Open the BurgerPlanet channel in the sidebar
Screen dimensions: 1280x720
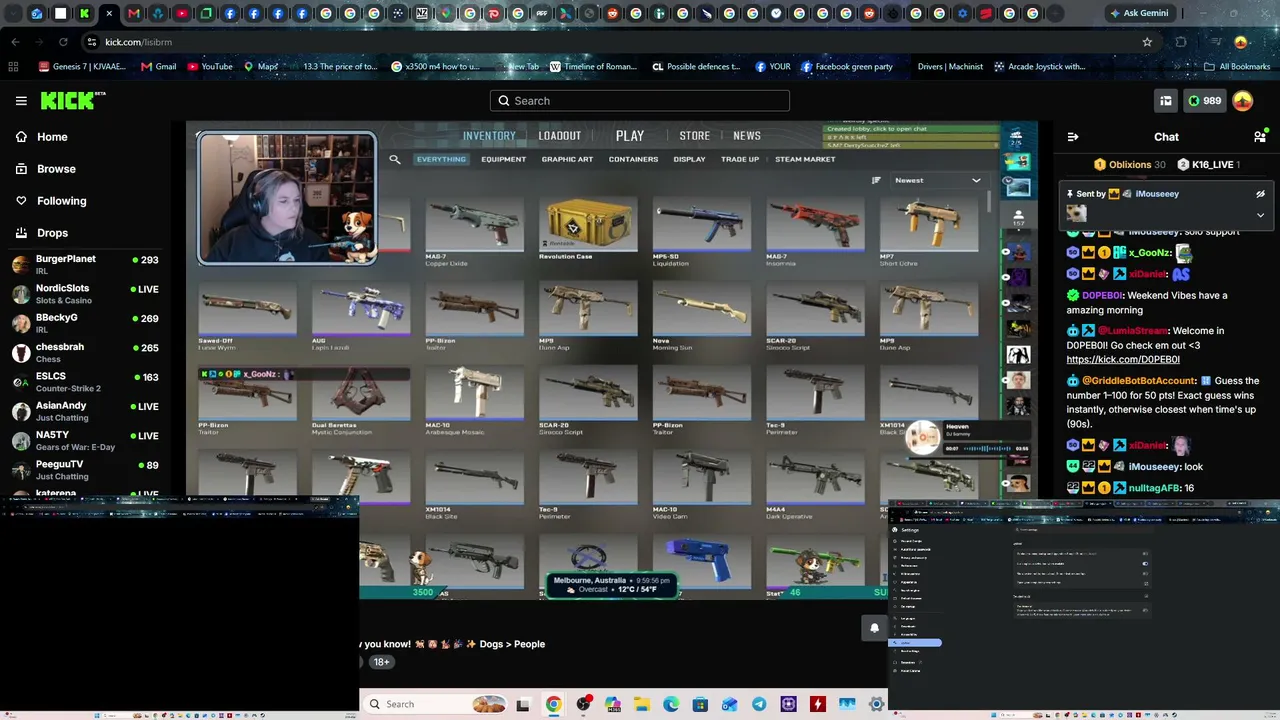(85, 264)
